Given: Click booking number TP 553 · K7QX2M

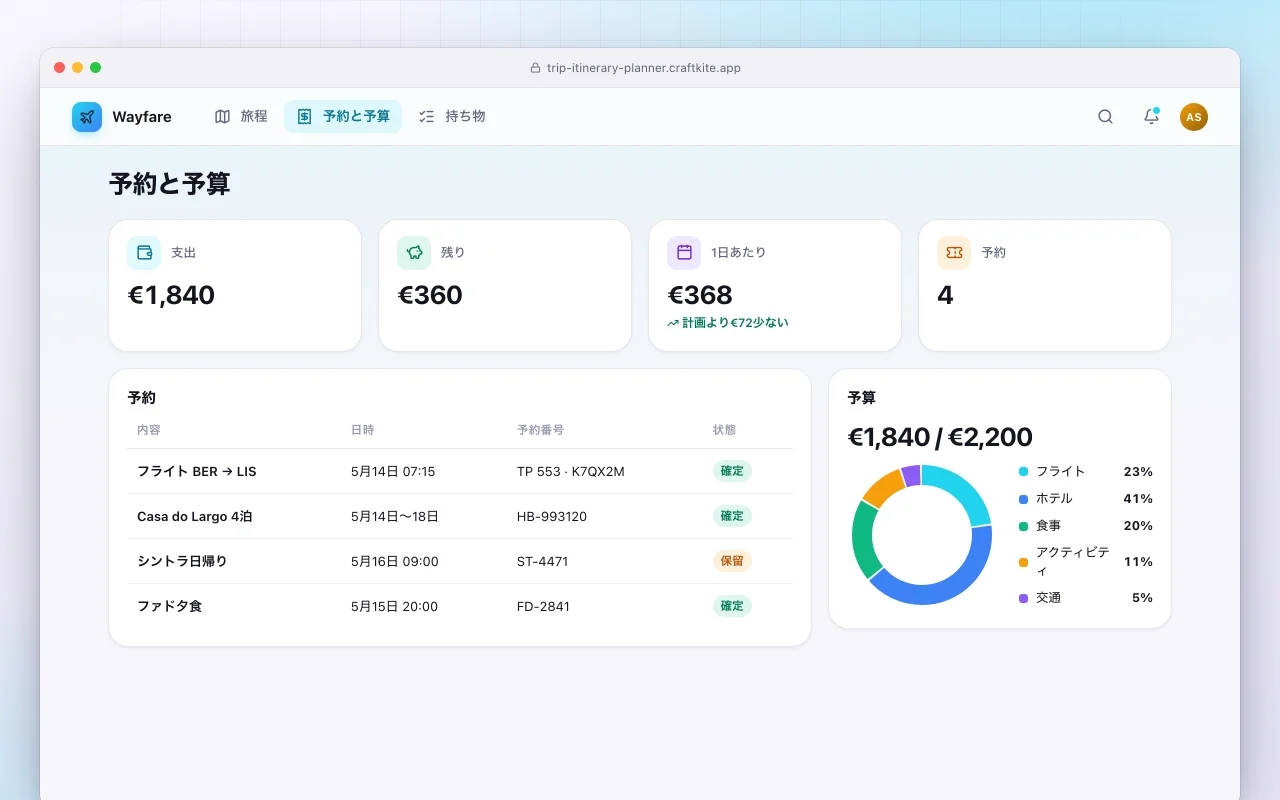Looking at the screenshot, I should click(x=571, y=471).
